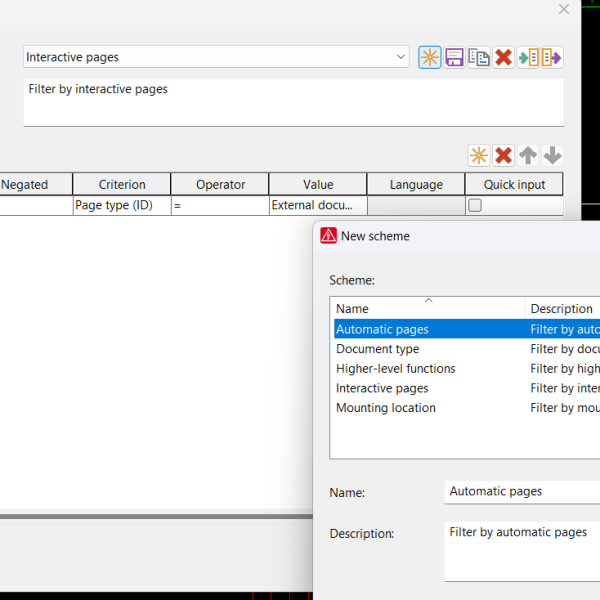Viewport: 600px width, 600px height.
Task: Click the Value column header
Action: 318,184
